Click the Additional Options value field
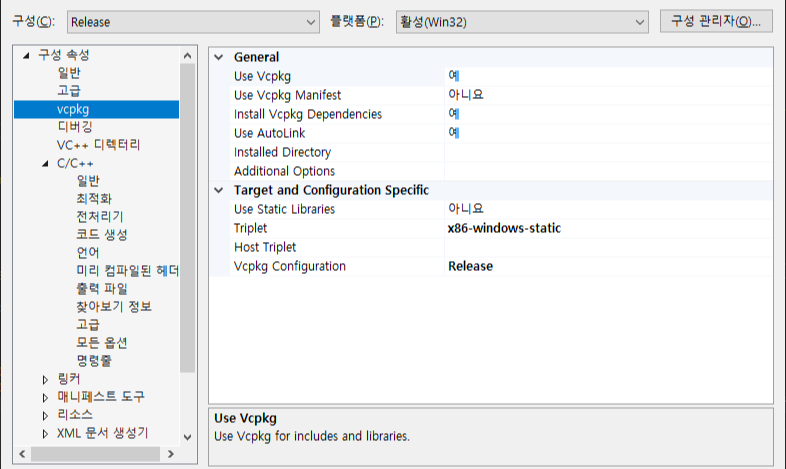Screen dimensions: 786x469 [608, 171]
